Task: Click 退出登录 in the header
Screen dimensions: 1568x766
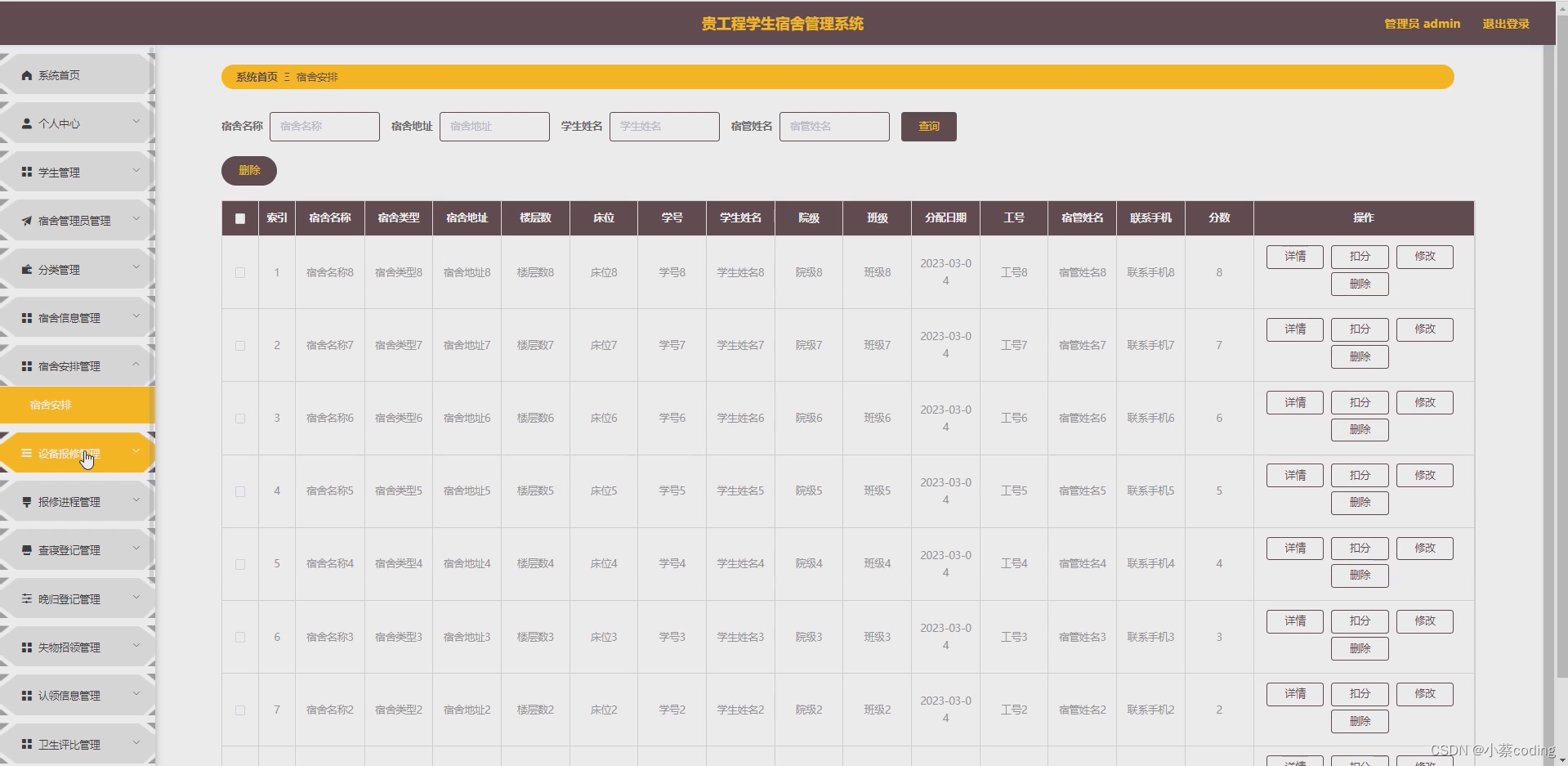Action: coord(1506,24)
